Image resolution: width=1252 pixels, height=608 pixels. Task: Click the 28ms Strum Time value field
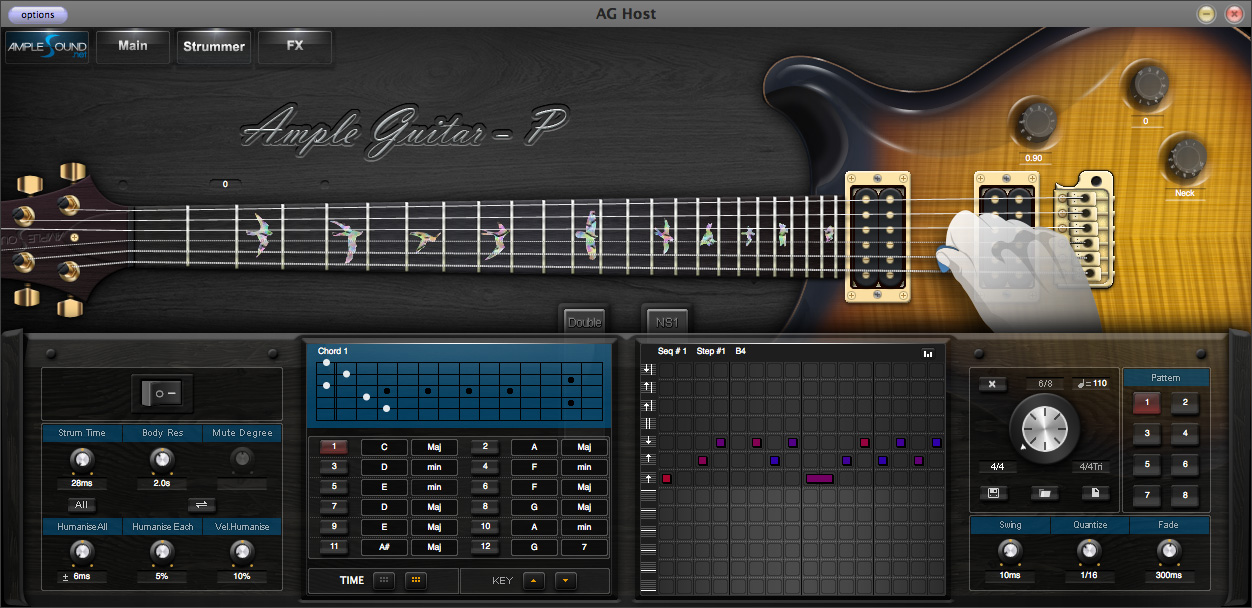coord(82,484)
